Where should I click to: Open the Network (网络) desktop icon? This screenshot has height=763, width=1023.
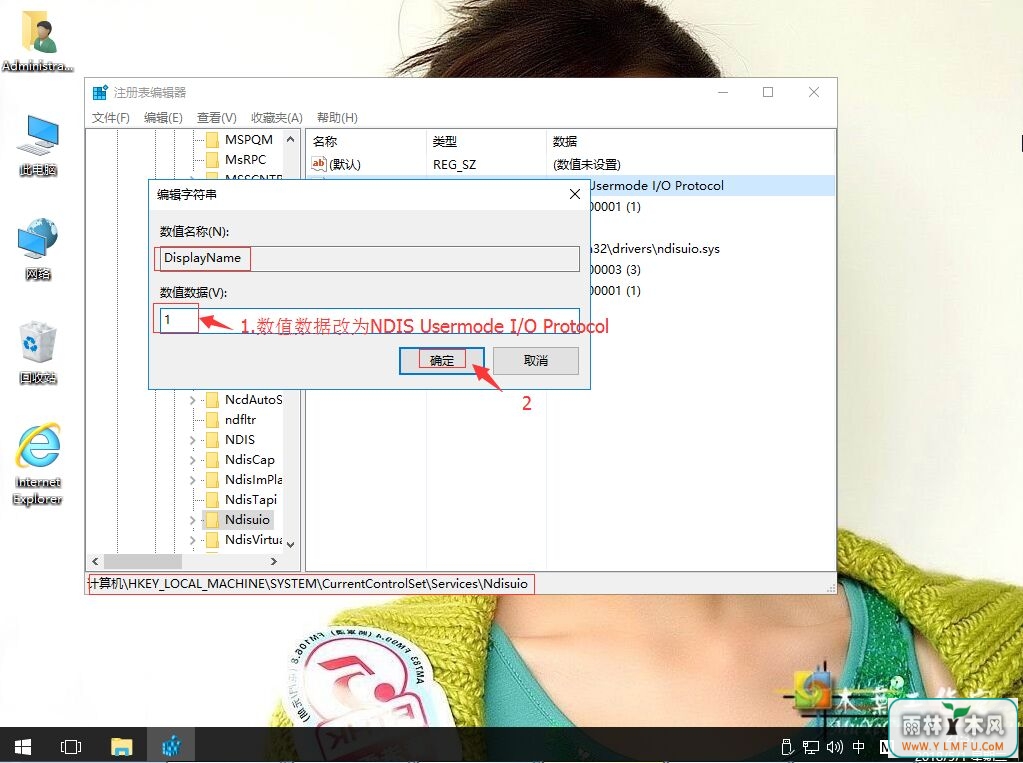[38, 249]
